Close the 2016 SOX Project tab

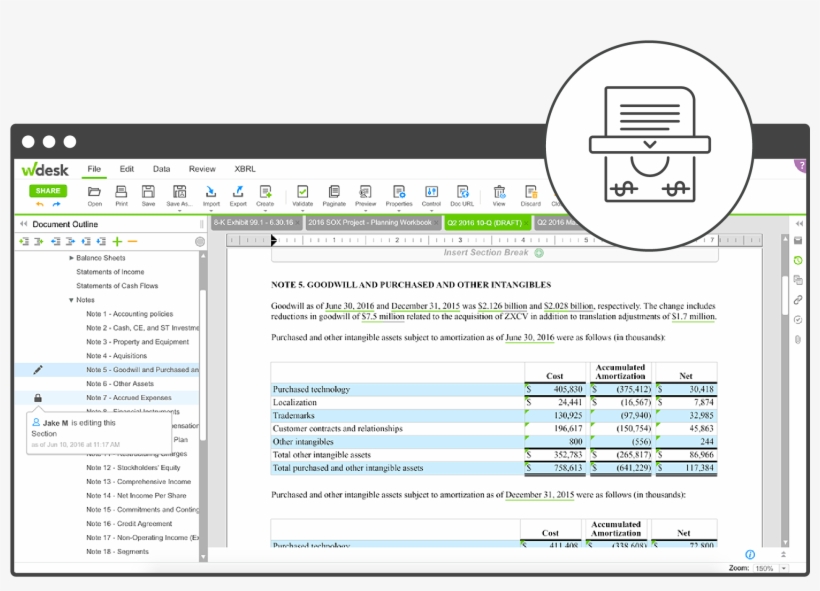pos(436,223)
